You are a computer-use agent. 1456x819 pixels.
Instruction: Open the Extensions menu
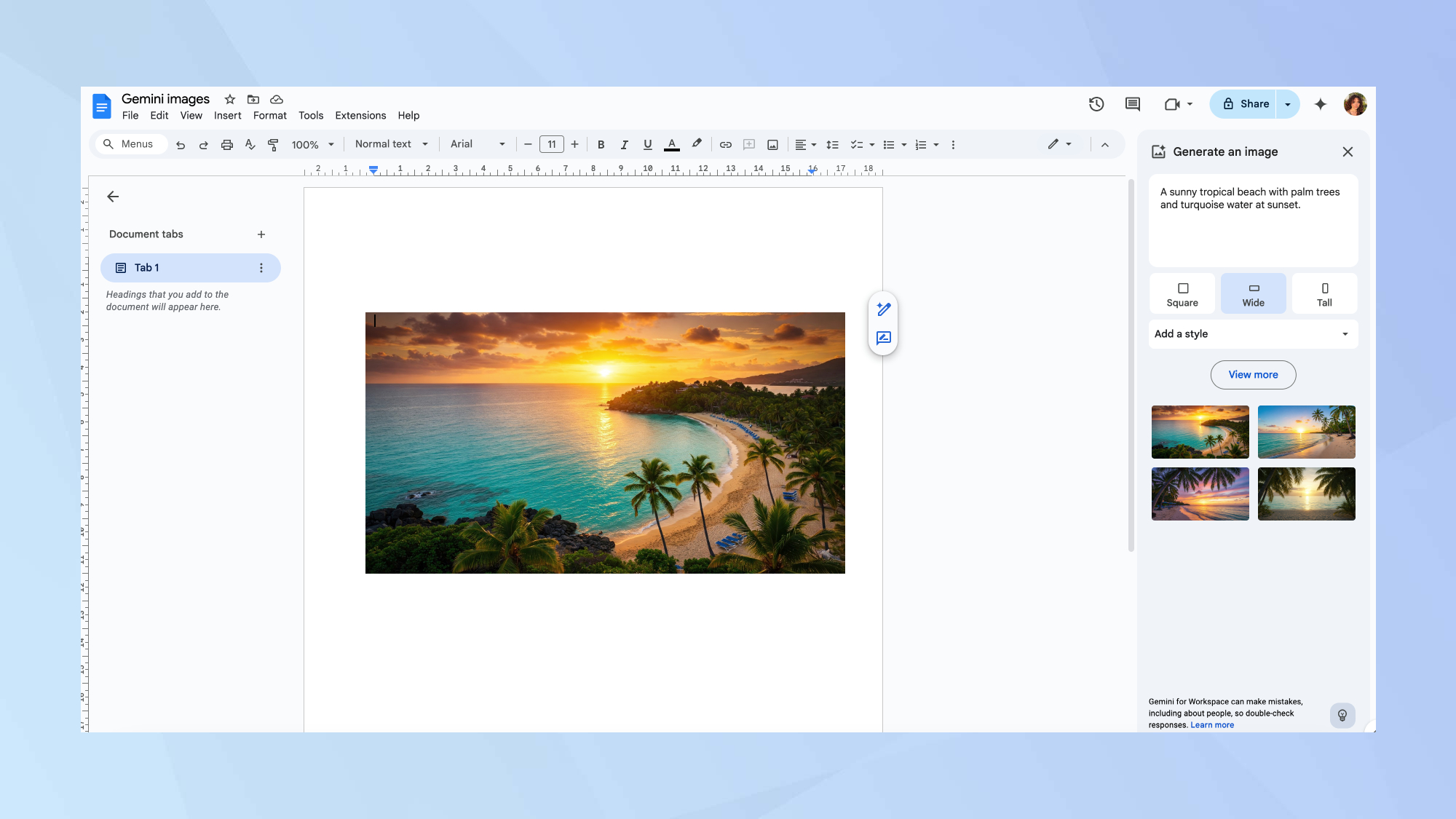tap(360, 116)
